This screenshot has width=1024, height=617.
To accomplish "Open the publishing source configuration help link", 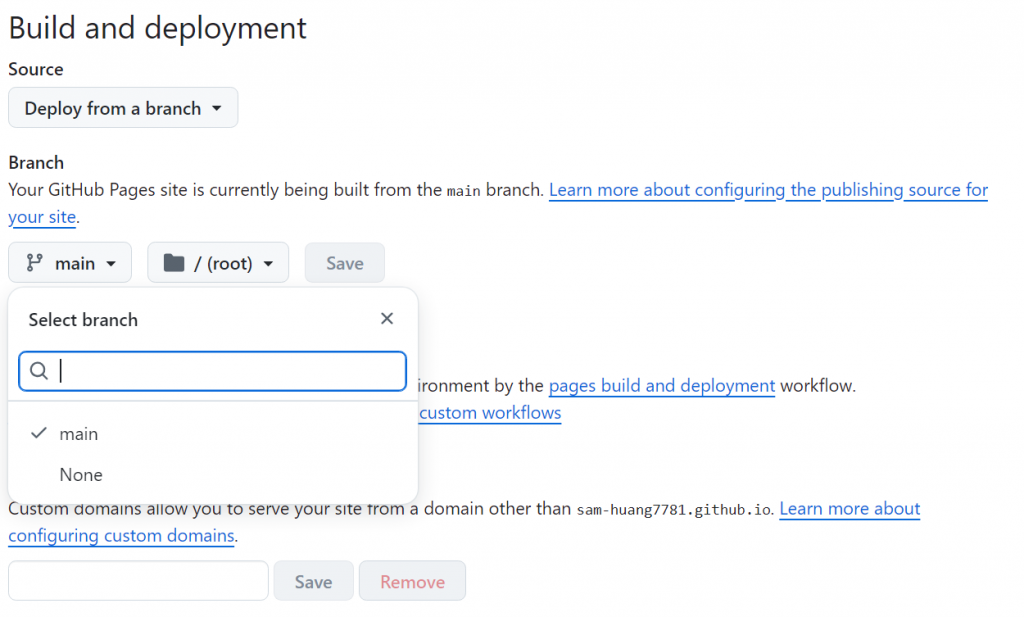I will (x=767, y=190).
